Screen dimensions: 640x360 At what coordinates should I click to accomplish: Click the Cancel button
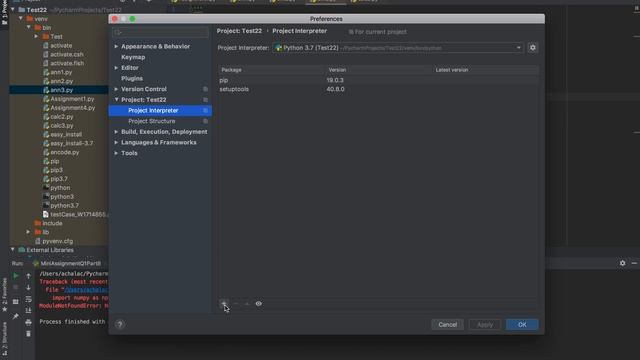coord(448,325)
